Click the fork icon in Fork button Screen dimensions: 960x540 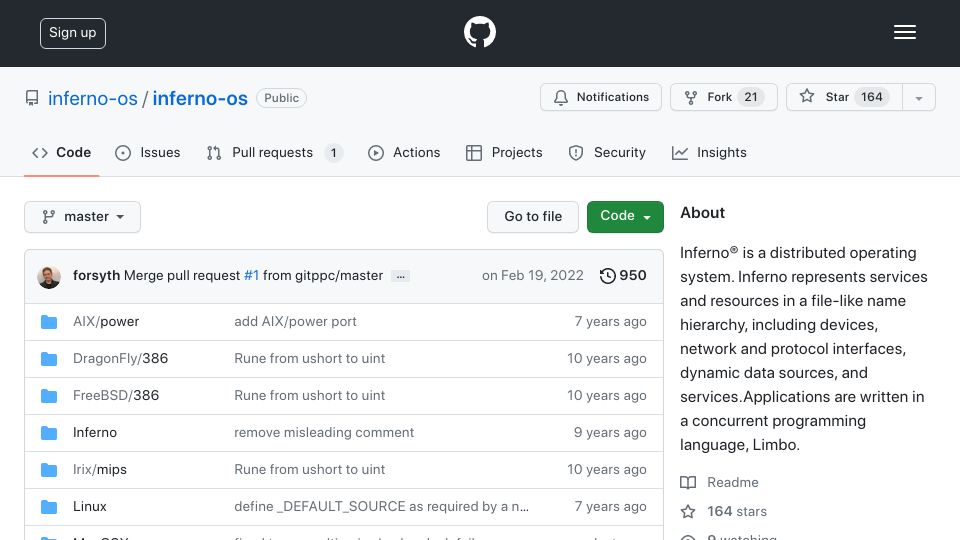691,97
